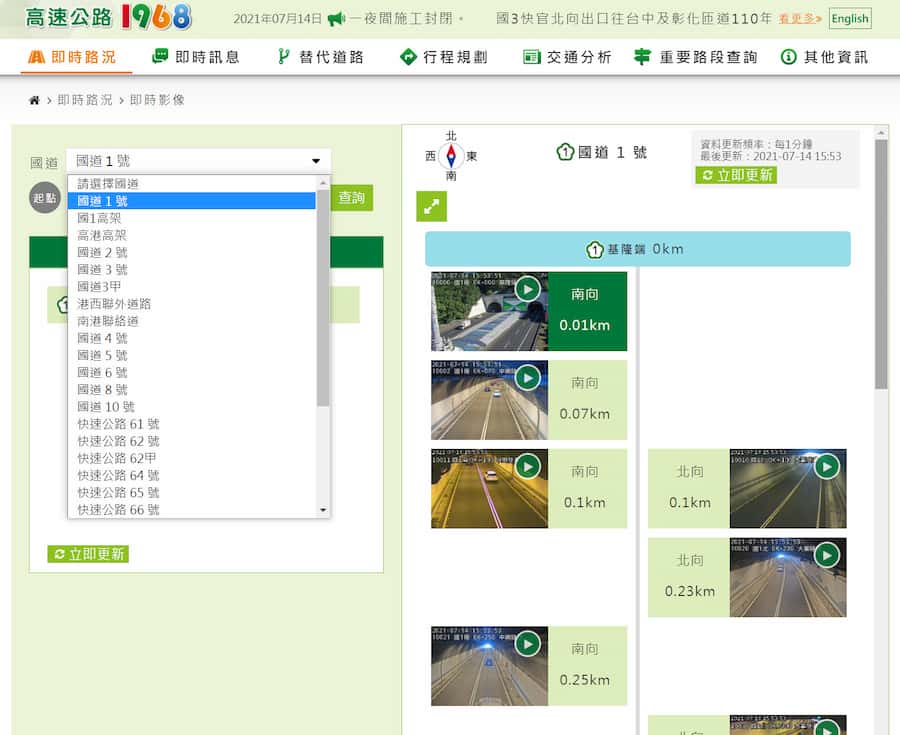Play the 北向 0.1km camera video

827,466
